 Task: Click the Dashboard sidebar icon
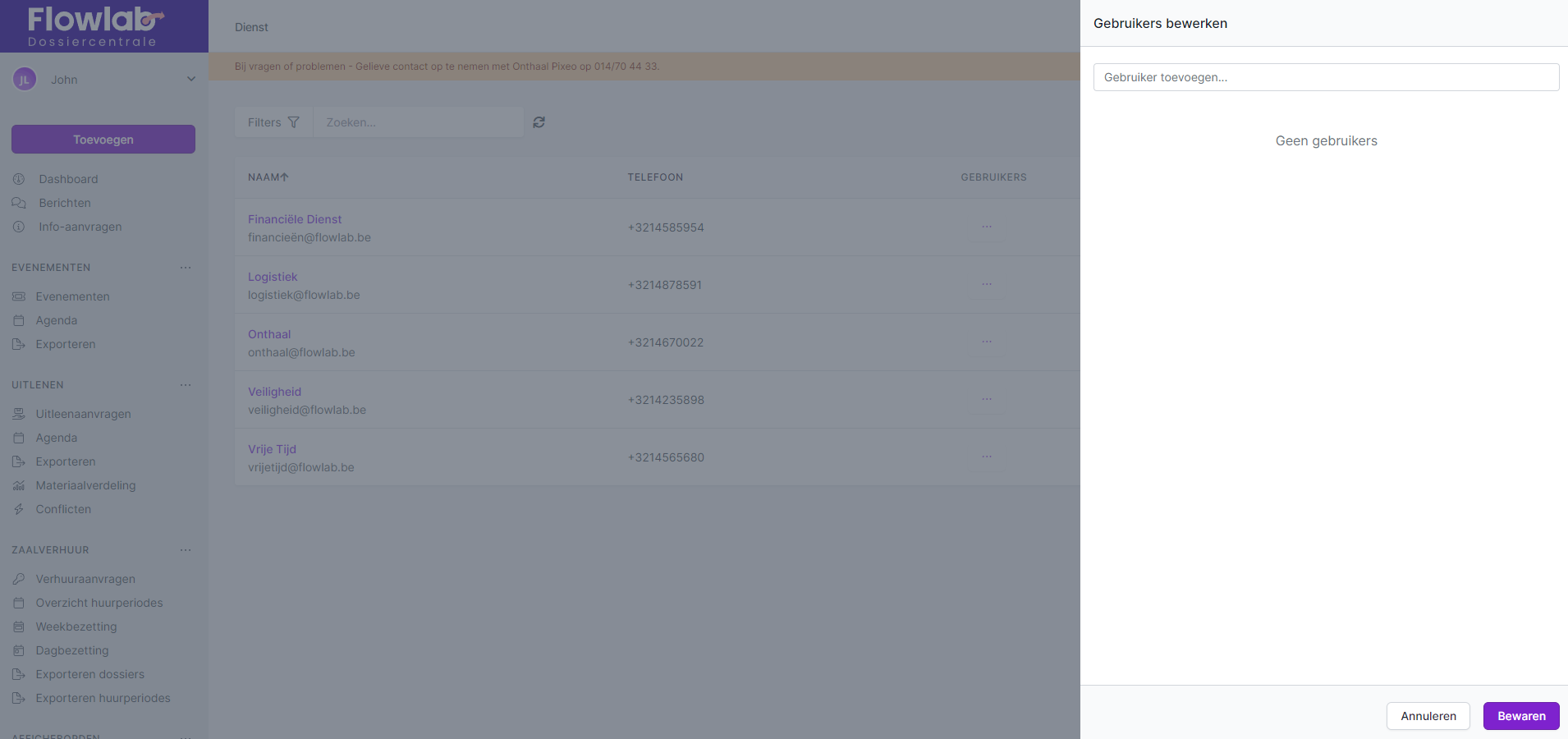coord(19,179)
